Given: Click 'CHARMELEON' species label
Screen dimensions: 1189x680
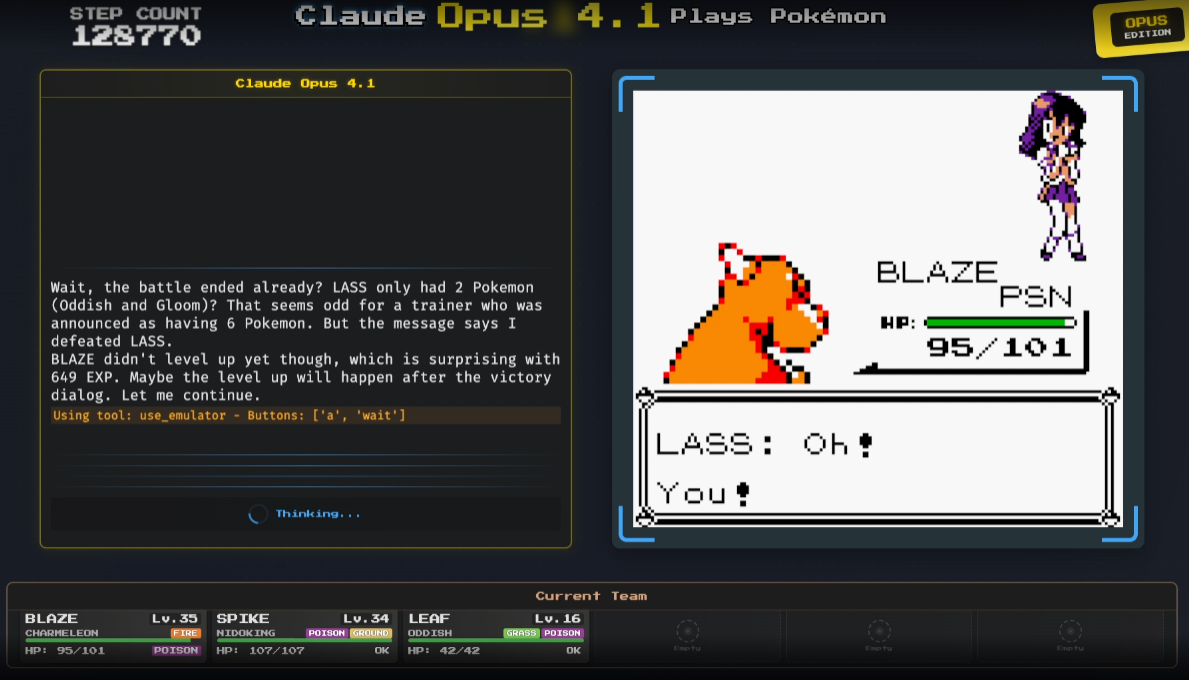Looking at the screenshot, I should (x=62, y=633).
